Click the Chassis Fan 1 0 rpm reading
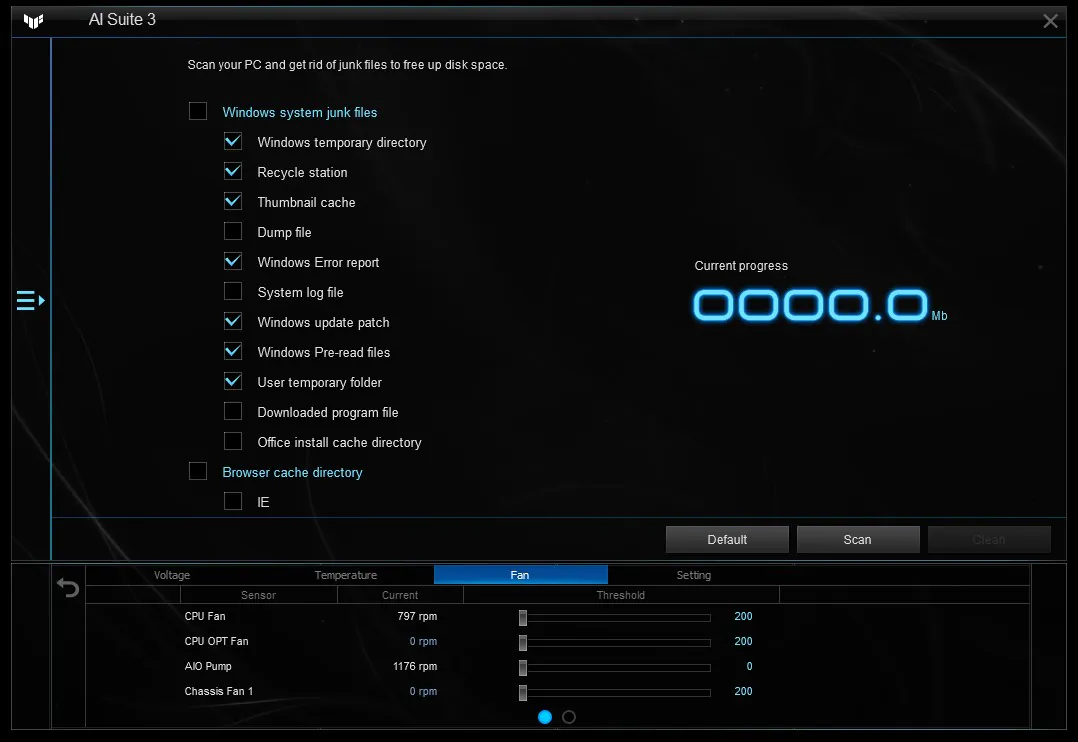 click(424, 691)
